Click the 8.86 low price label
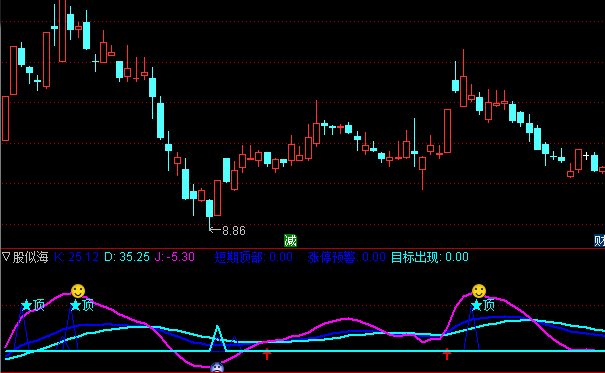 click(x=234, y=231)
